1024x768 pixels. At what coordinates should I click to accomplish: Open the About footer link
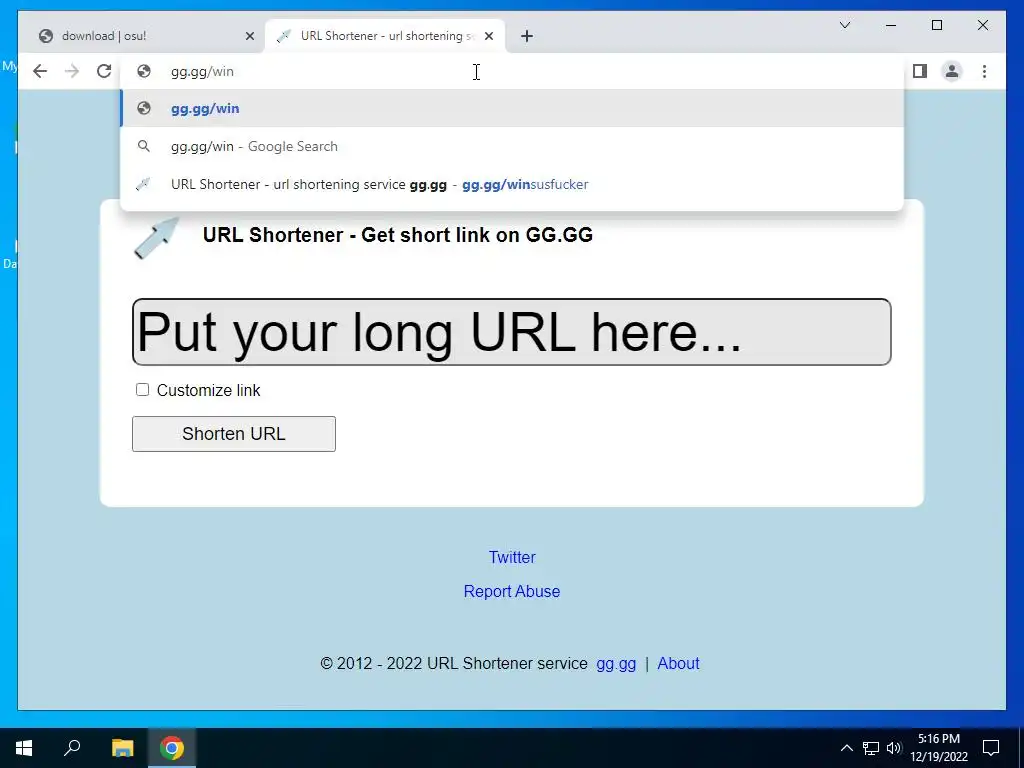pos(679,664)
